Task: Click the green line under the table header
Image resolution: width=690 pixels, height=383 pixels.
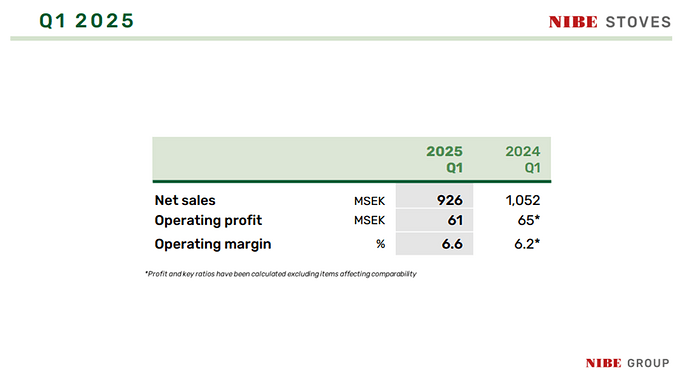Action: pyautogui.click(x=352, y=181)
